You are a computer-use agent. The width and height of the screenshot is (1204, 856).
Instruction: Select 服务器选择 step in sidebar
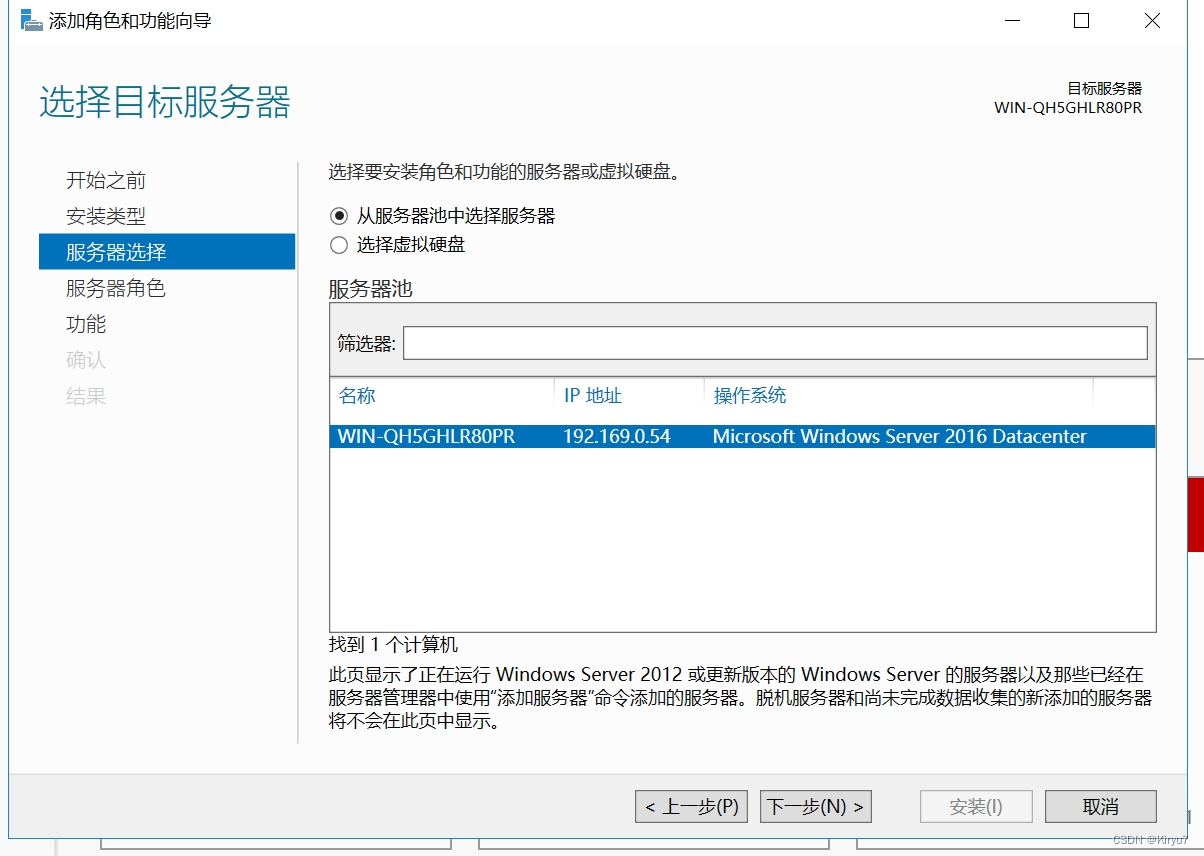click(116, 252)
